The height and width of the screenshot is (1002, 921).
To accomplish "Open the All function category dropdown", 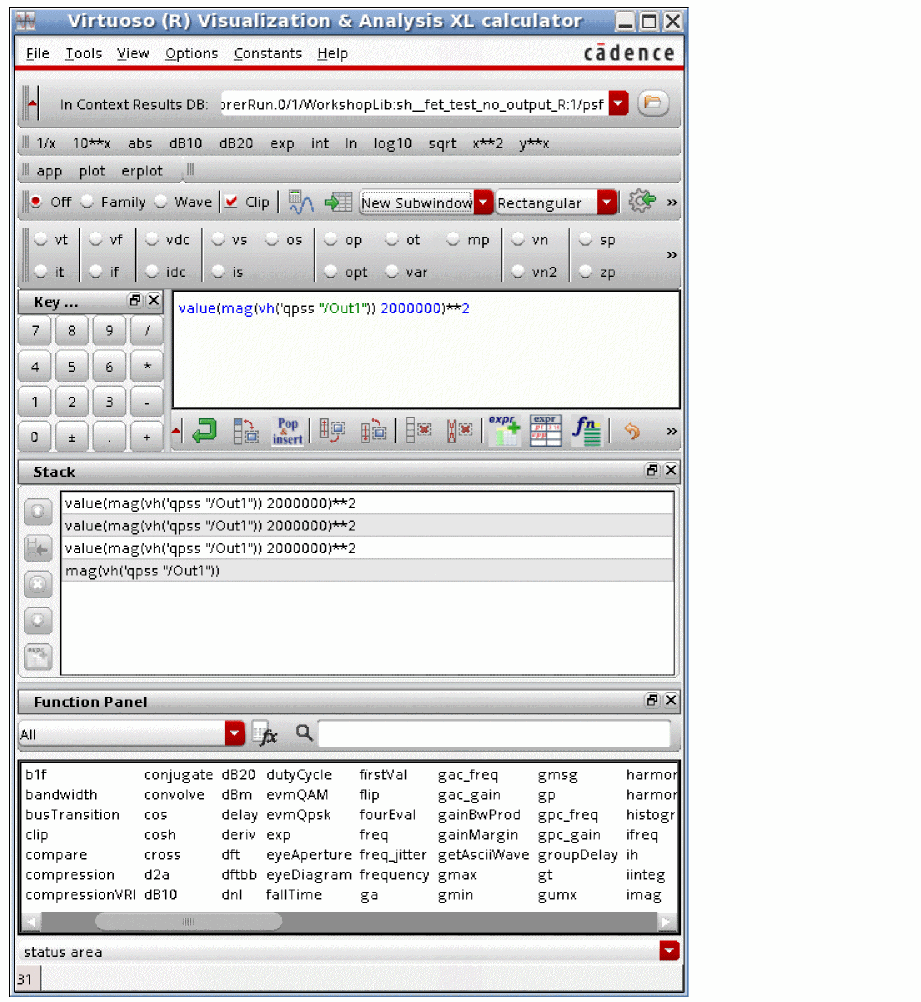I will point(235,734).
